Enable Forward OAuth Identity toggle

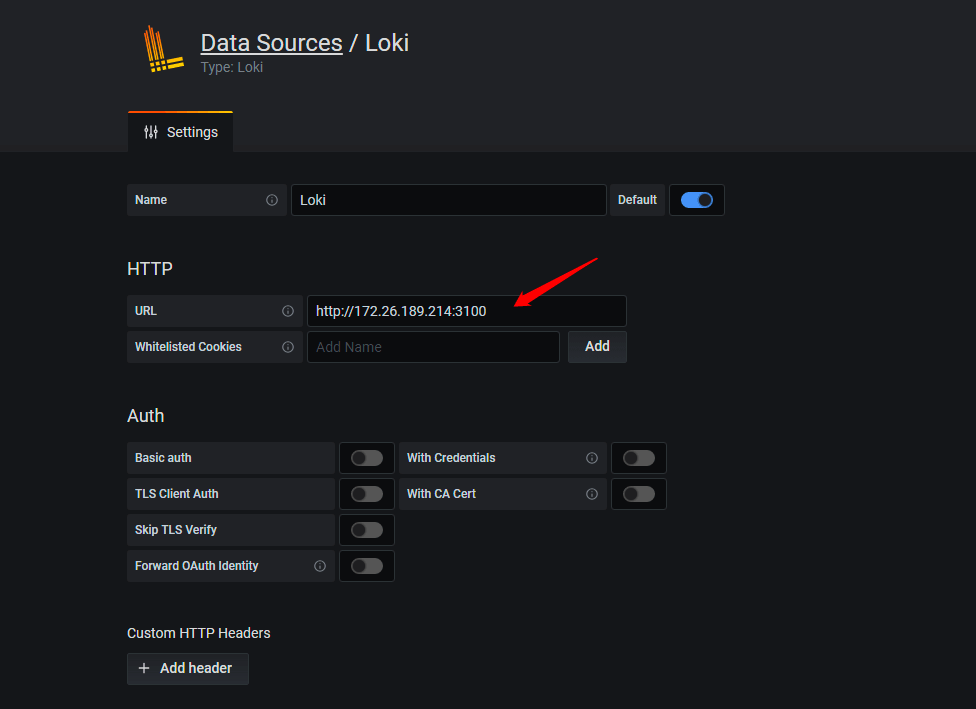coord(367,566)
